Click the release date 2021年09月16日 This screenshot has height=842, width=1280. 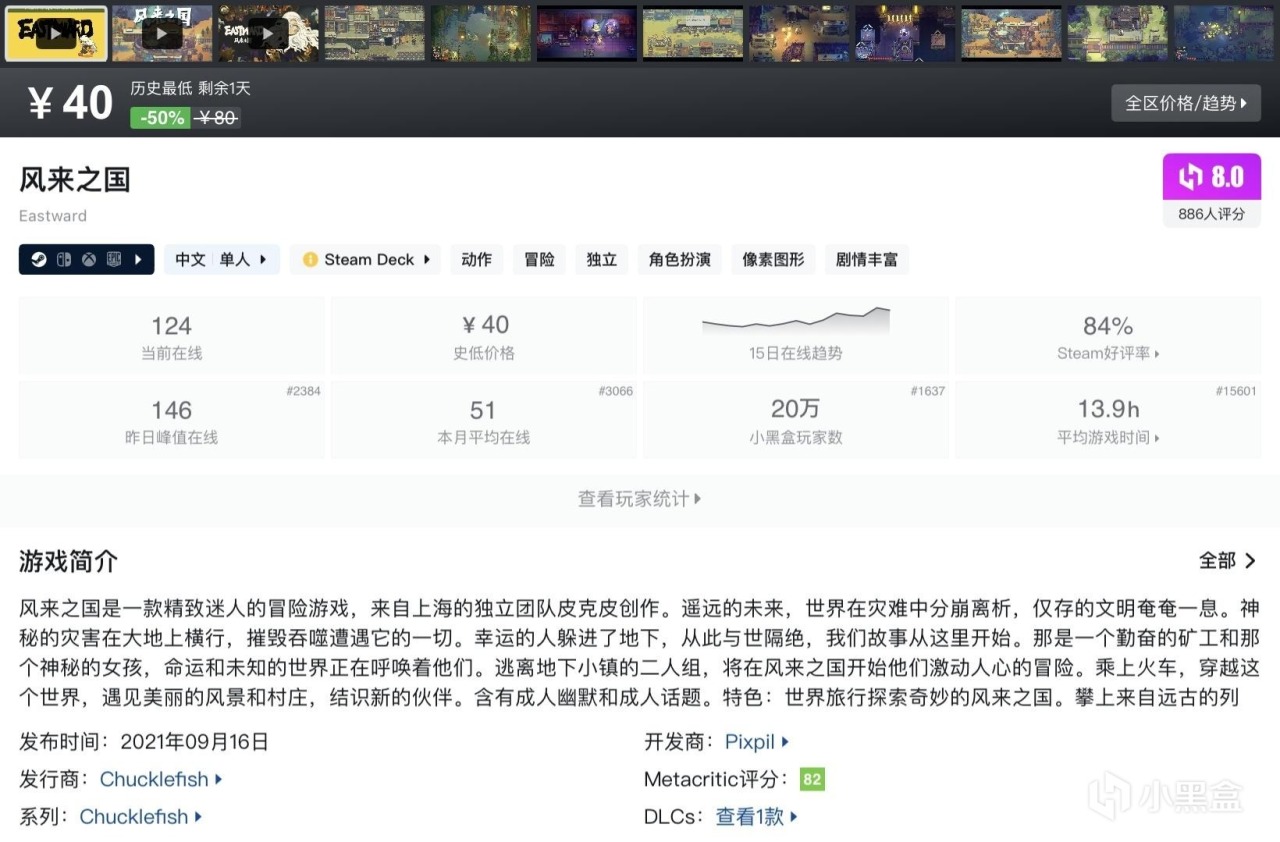[x=194, y=742]
